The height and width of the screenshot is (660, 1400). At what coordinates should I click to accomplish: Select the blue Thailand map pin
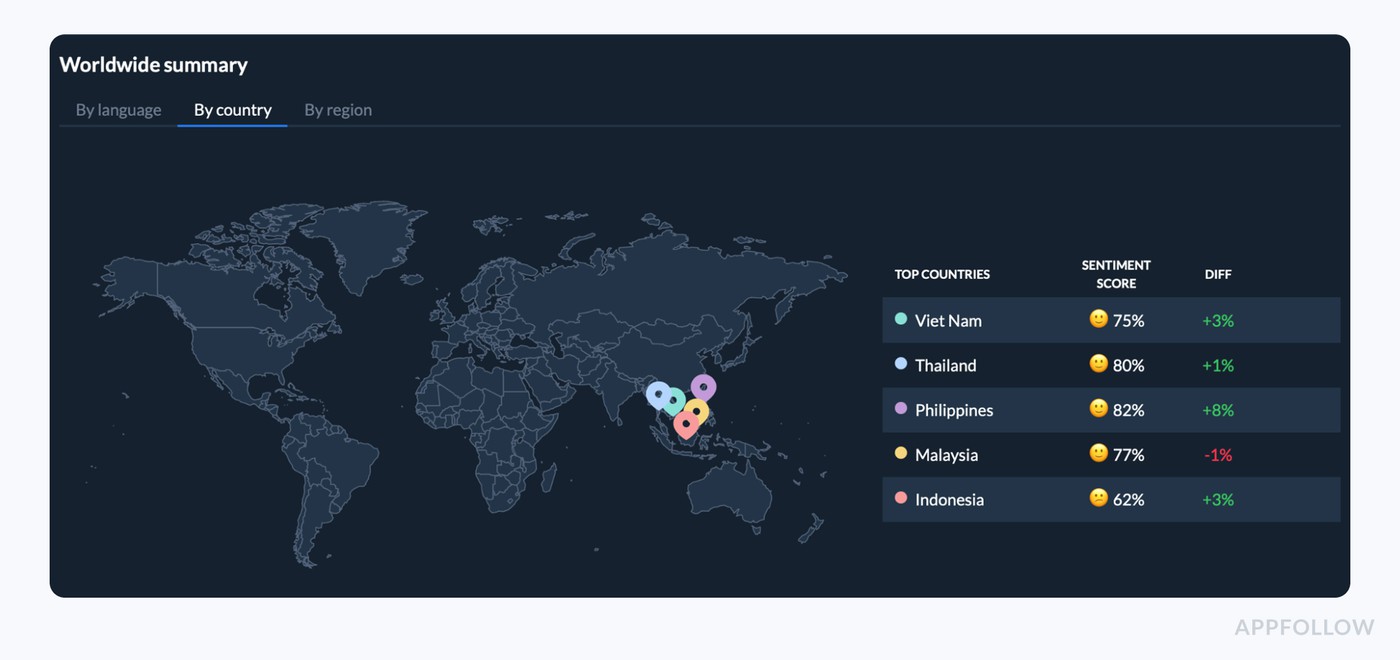(659, 393)
